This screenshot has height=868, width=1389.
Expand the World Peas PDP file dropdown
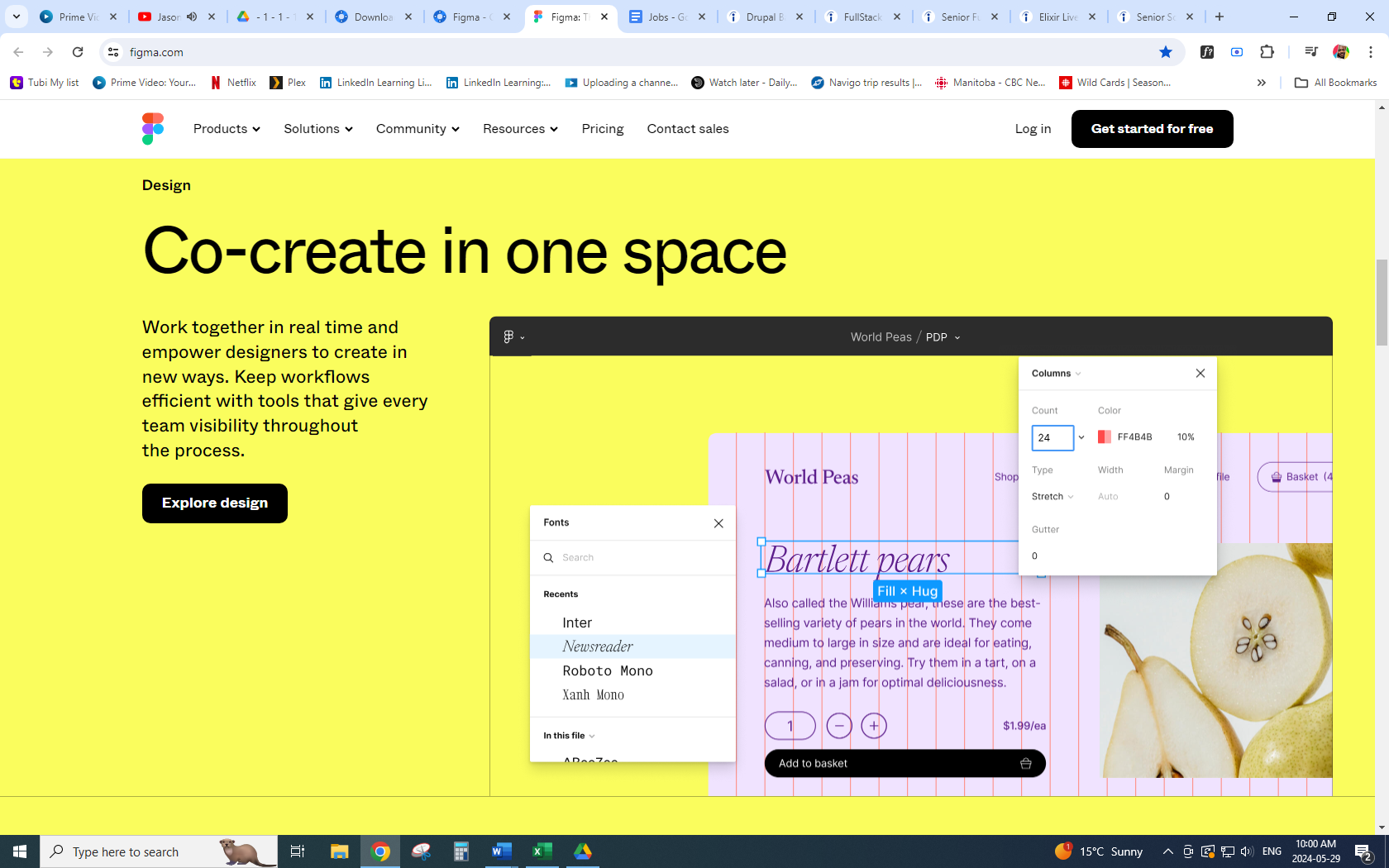pos(957,337)
